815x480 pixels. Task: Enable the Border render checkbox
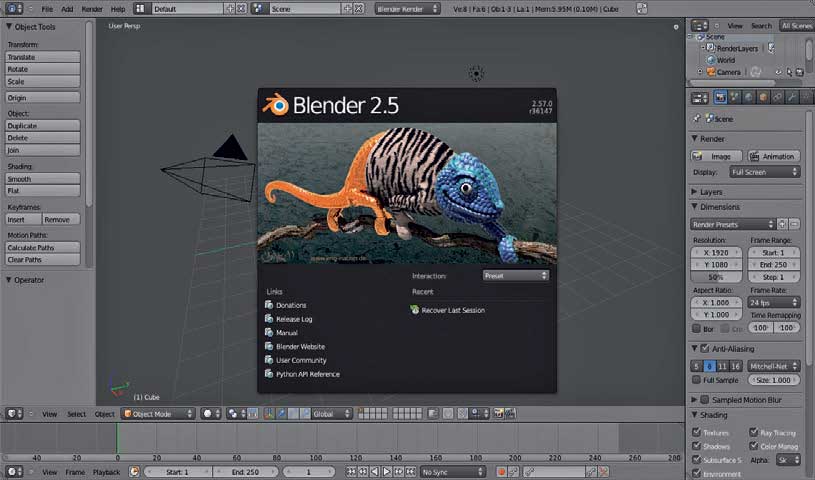click(x=696, y=329)
